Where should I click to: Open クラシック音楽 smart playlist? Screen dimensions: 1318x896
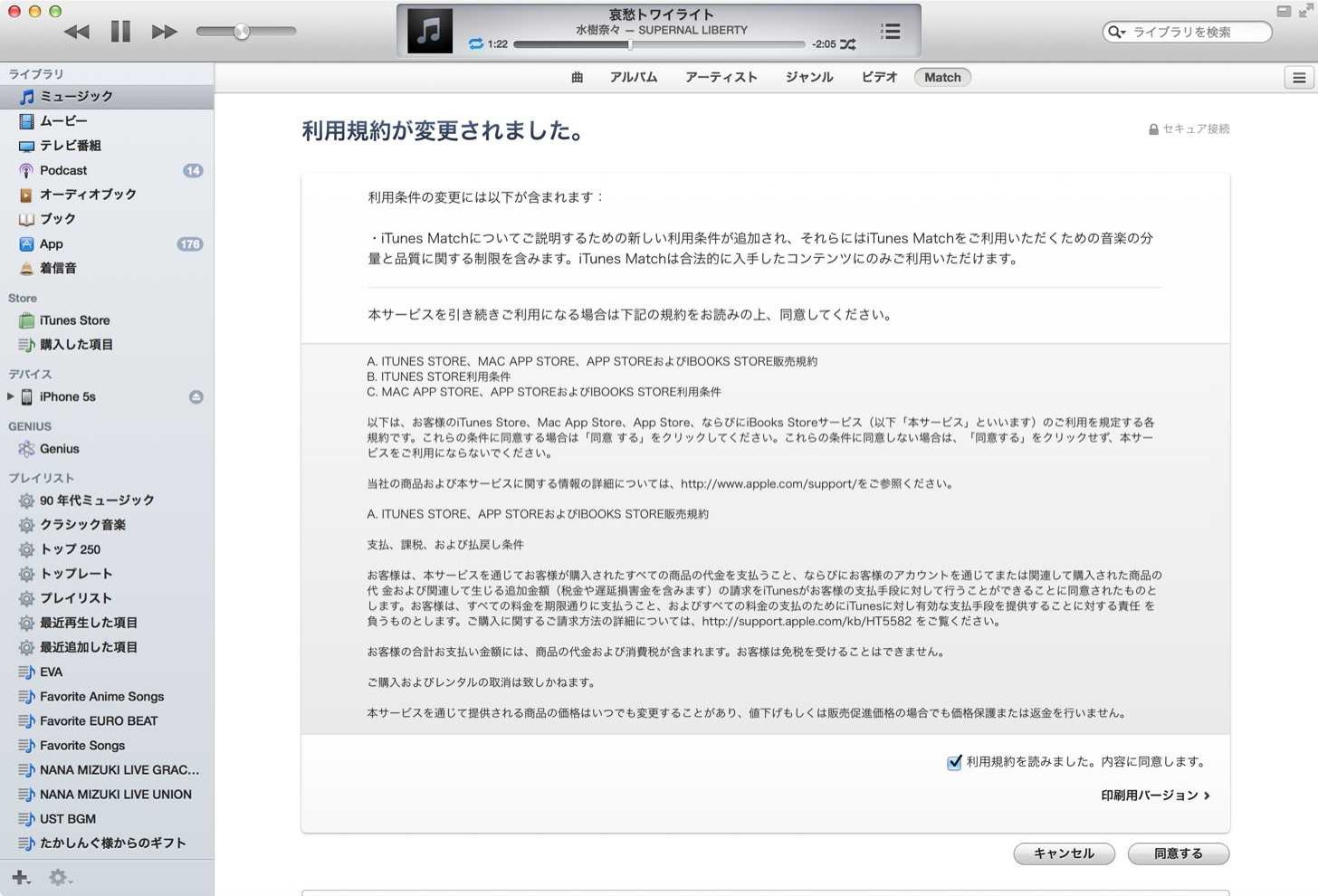point(107,525)
